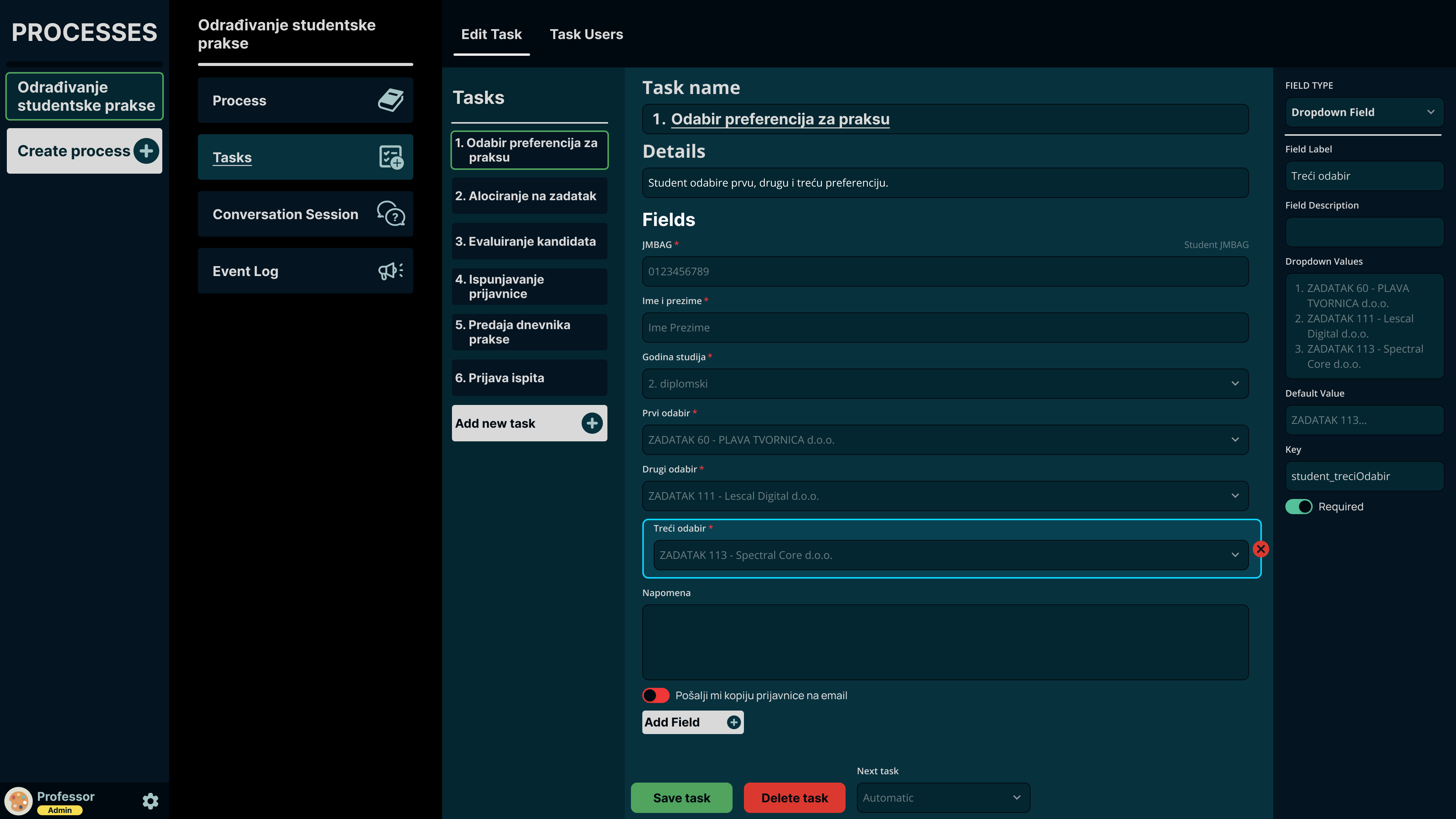Expand the Prvi odabir dropdown
1456x819 pixels.
[x=945, y=440]
